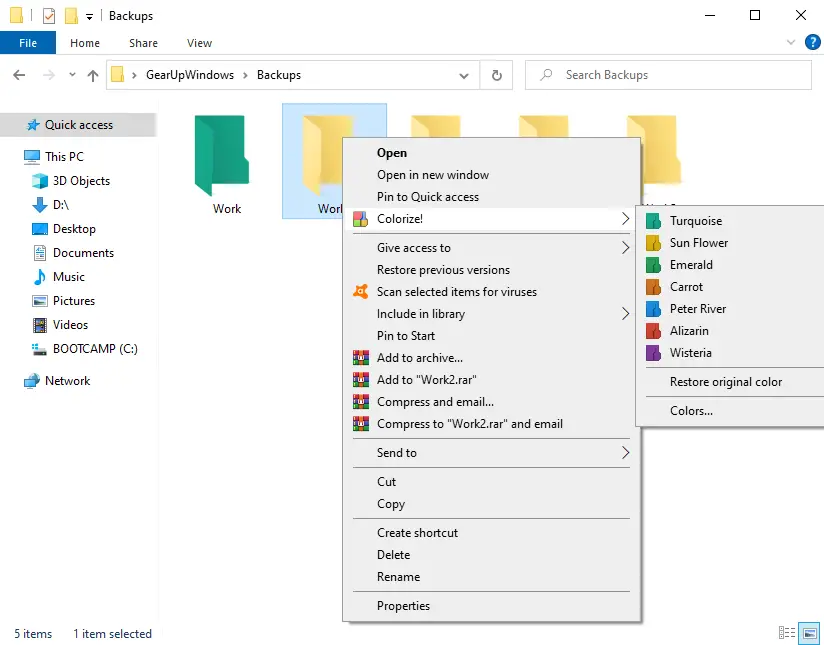Viewport: 824px width, 645px height.
Task: Click the Colorize! menu icon
Action: 360,219
